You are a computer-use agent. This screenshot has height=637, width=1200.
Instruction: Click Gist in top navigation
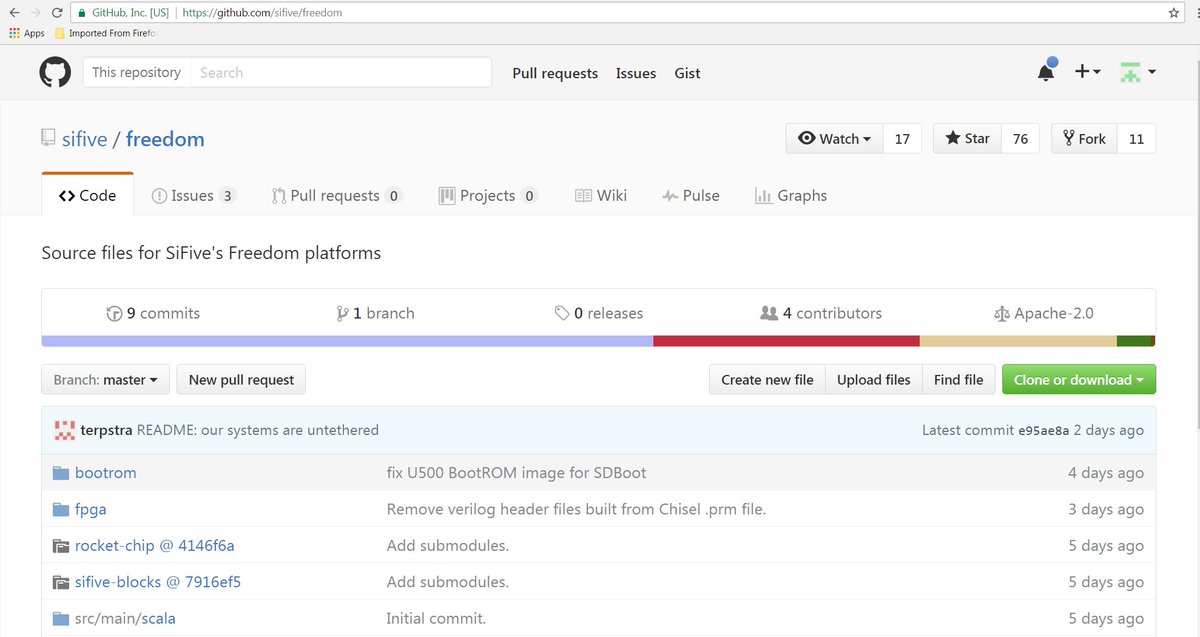point(687,73)
